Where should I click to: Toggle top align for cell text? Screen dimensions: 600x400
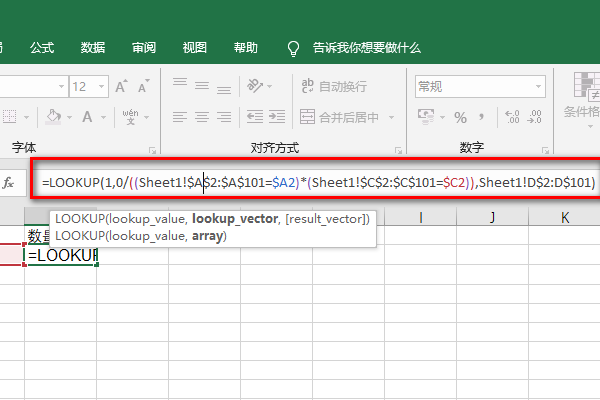click(180, 87)
